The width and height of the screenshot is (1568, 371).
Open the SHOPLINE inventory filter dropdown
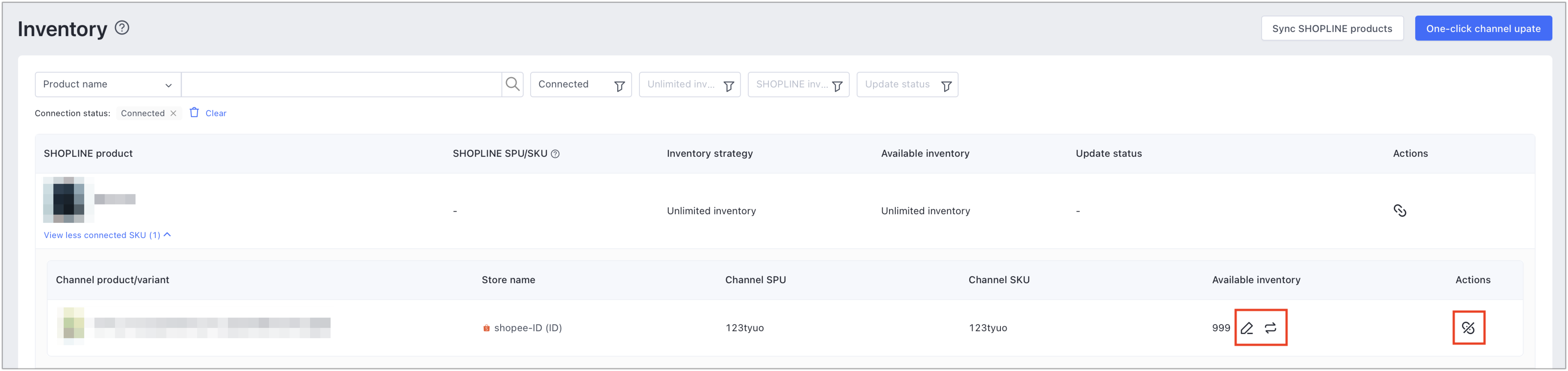pos(799,85)
